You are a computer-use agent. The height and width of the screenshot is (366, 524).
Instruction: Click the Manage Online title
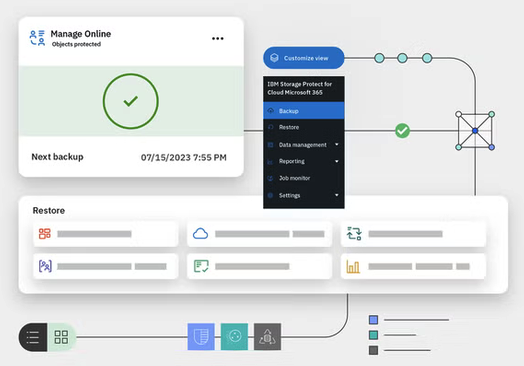81,34
